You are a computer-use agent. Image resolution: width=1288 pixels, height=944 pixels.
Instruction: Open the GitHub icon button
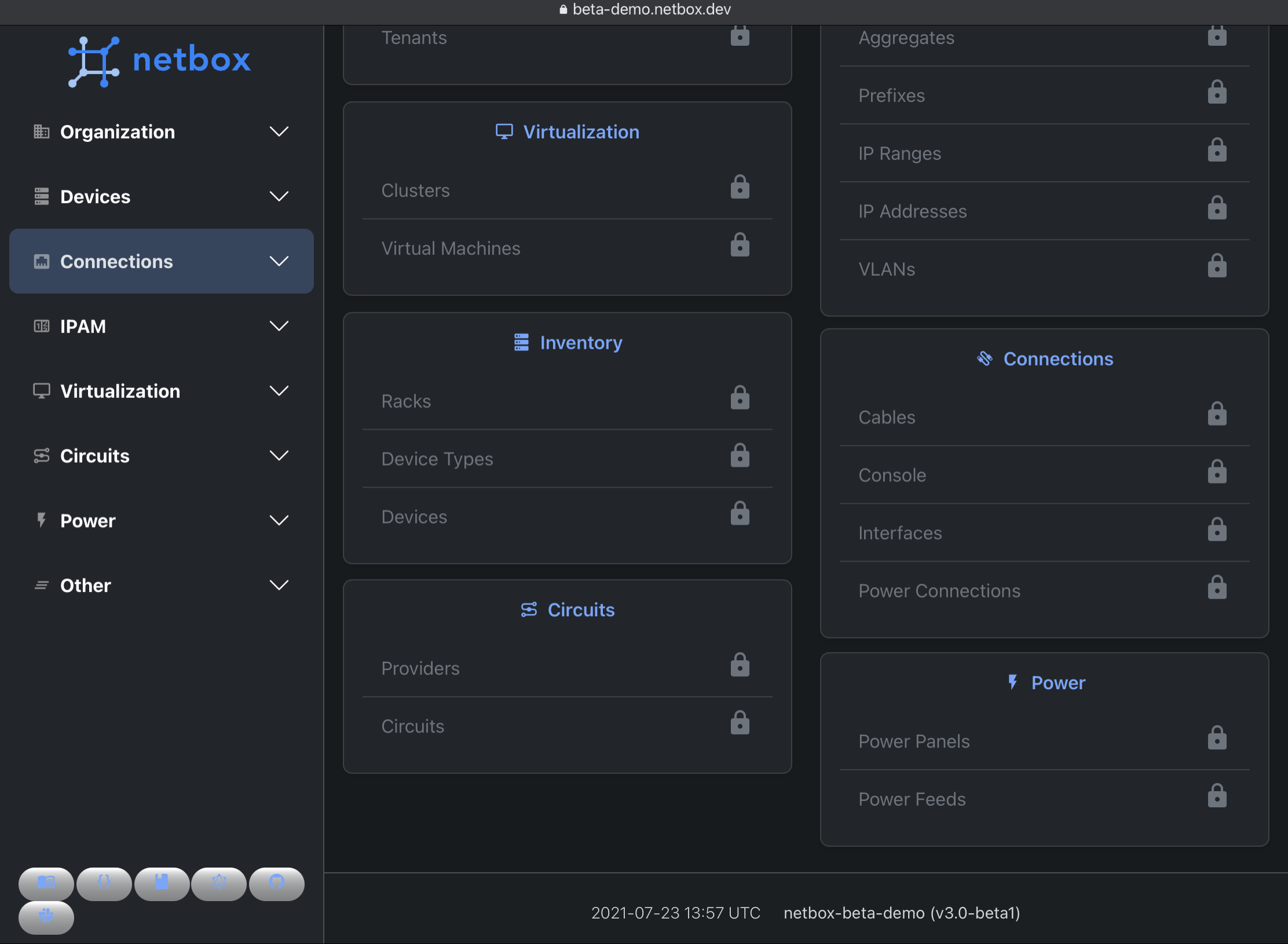[x=277, y=883]
